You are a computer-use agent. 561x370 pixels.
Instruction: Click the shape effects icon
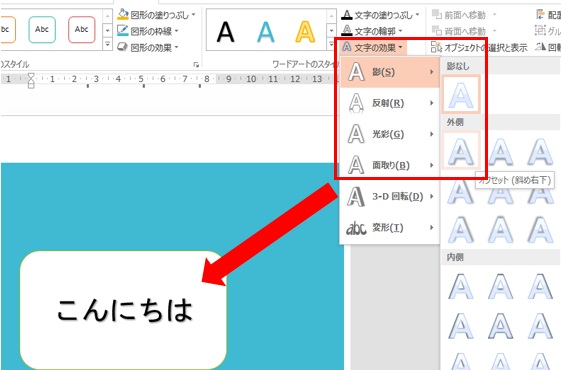(x=123, y=47)
